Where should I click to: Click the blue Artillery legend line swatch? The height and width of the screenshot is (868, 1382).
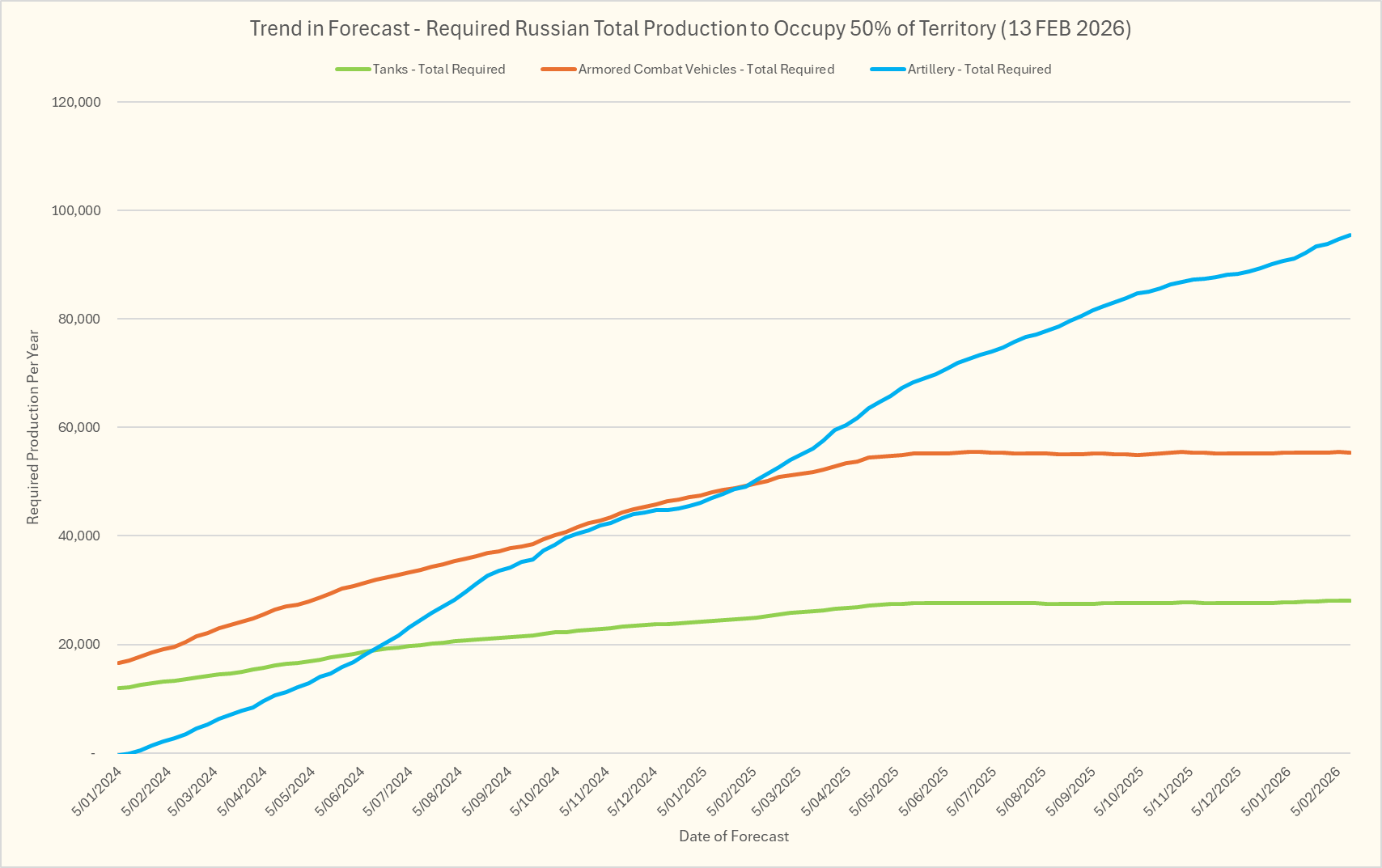888,70
